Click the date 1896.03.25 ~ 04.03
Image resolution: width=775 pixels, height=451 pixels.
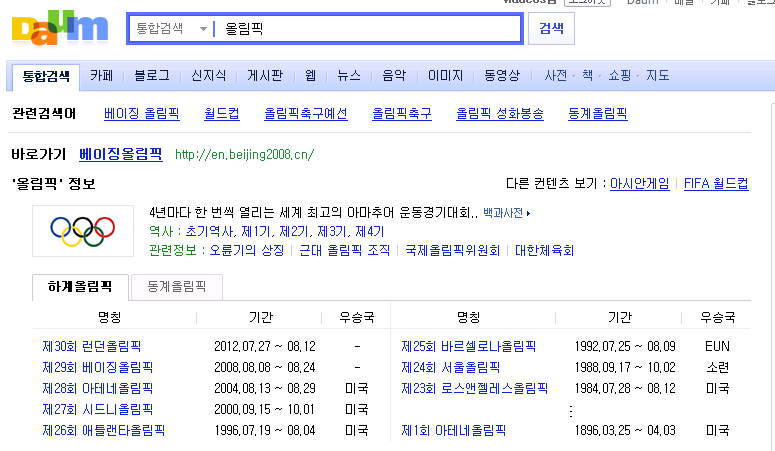pos(625,430)
